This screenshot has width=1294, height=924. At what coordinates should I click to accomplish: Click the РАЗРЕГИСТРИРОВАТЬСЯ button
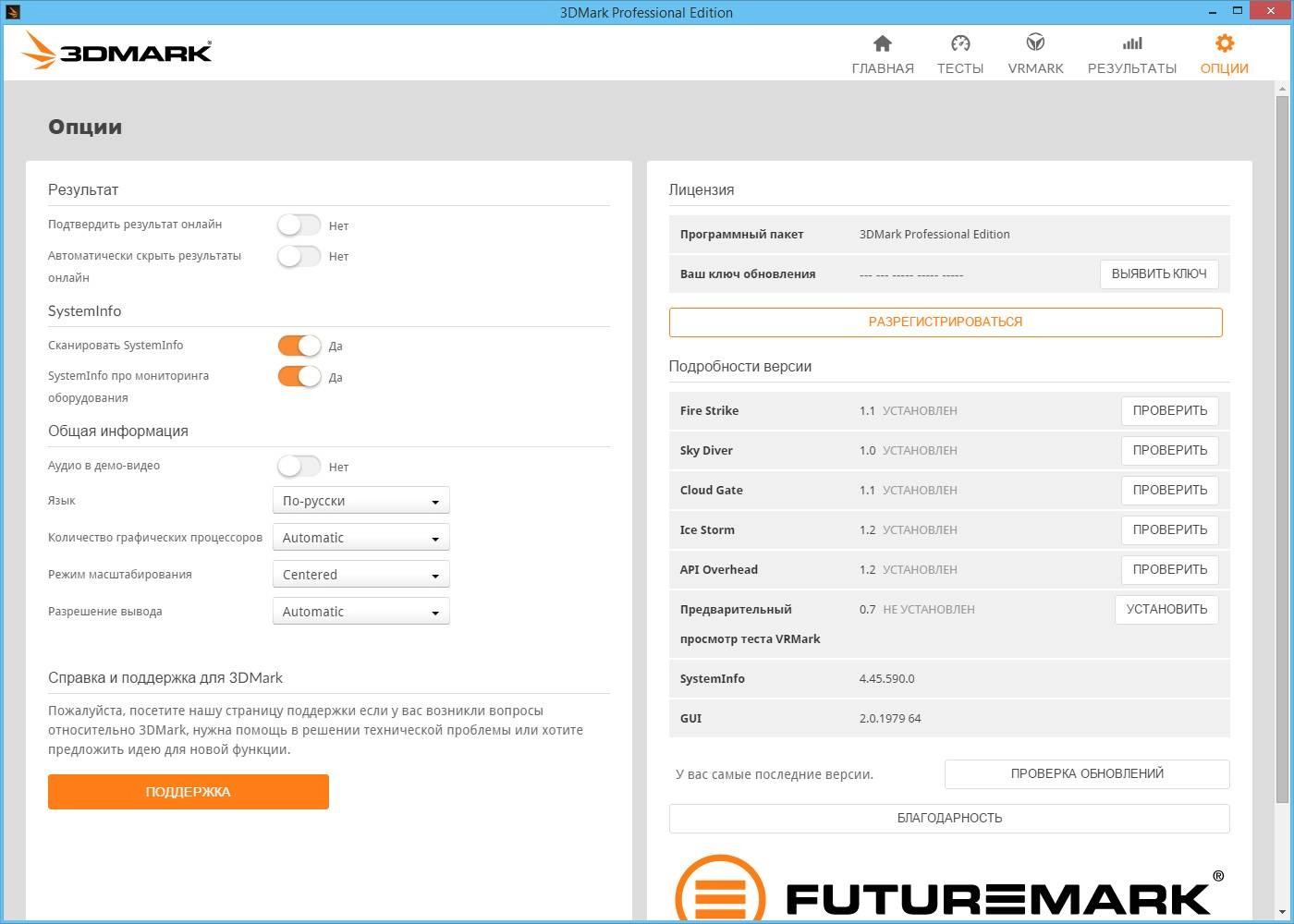pyautogui.click(x=946, y=322)
